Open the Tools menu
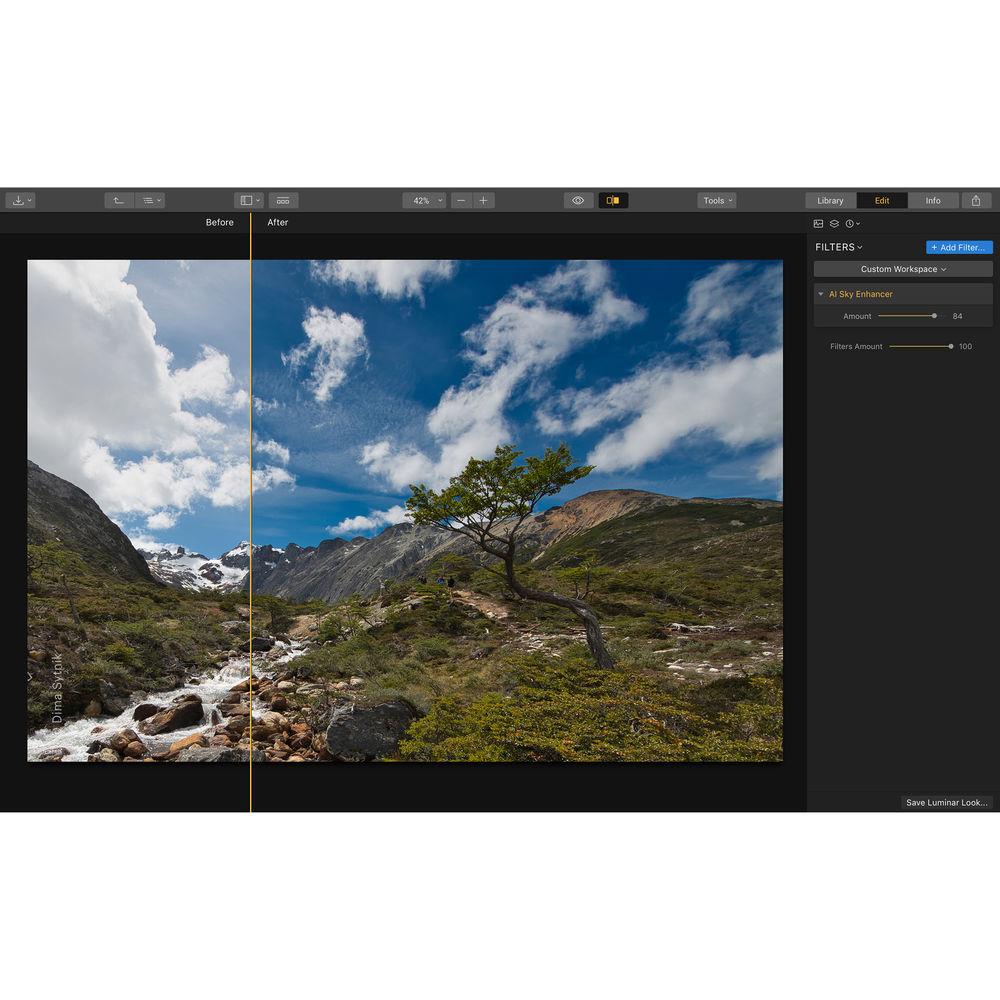Image resolution: width=1000 pixels, height=1000 pixels. pos(716,200)
